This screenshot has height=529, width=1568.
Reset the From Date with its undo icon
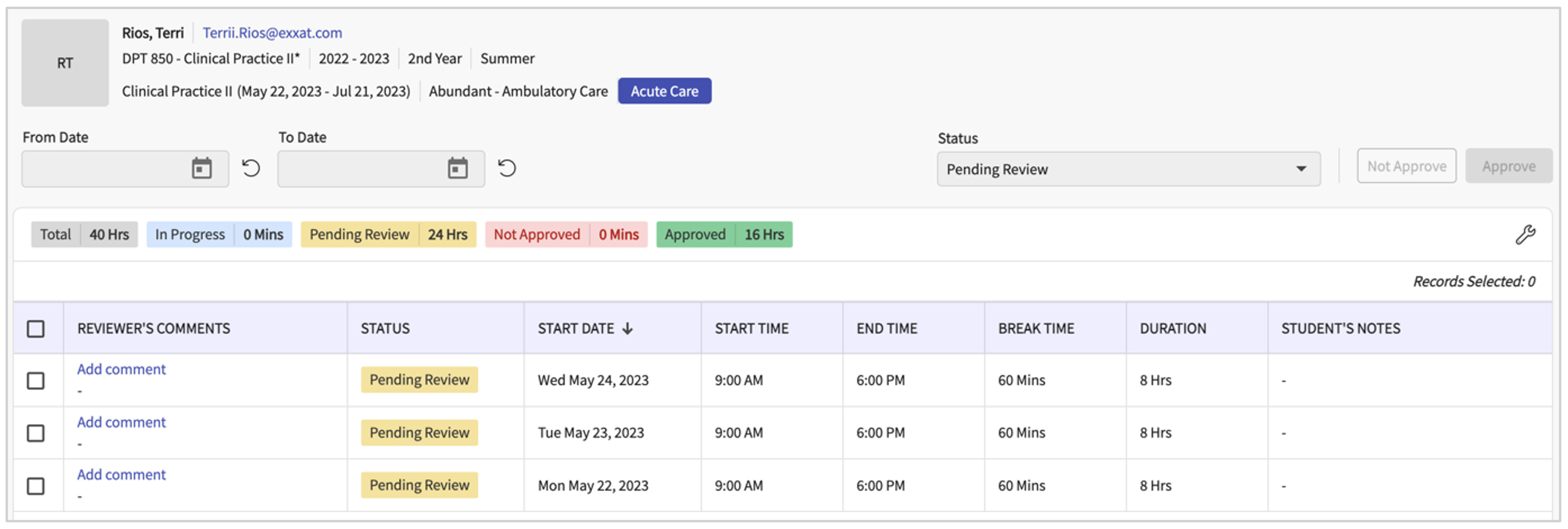point(251,168)
